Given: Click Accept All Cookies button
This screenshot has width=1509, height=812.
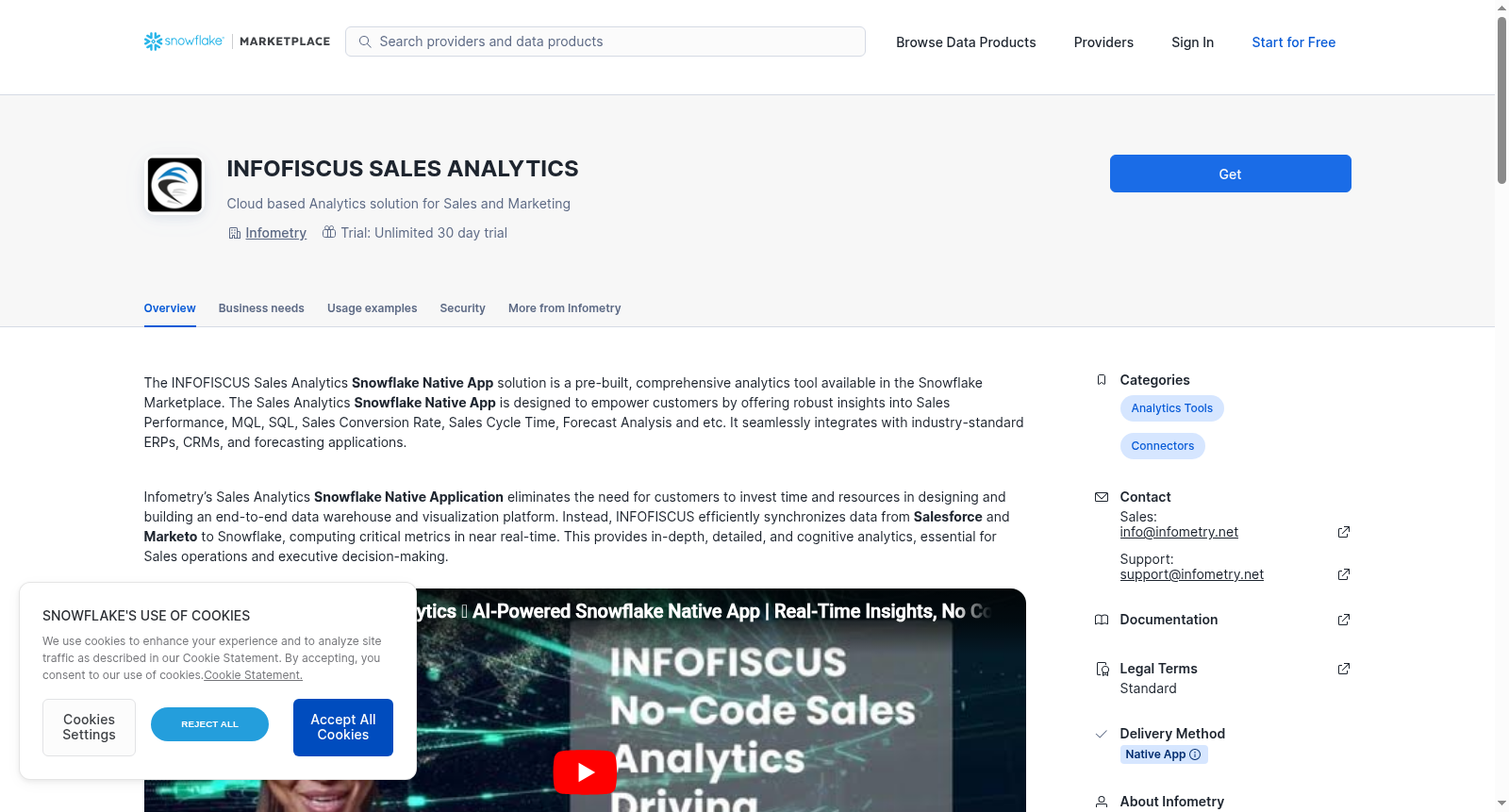Looking at the screenshot, I should [x=343, y=727].
